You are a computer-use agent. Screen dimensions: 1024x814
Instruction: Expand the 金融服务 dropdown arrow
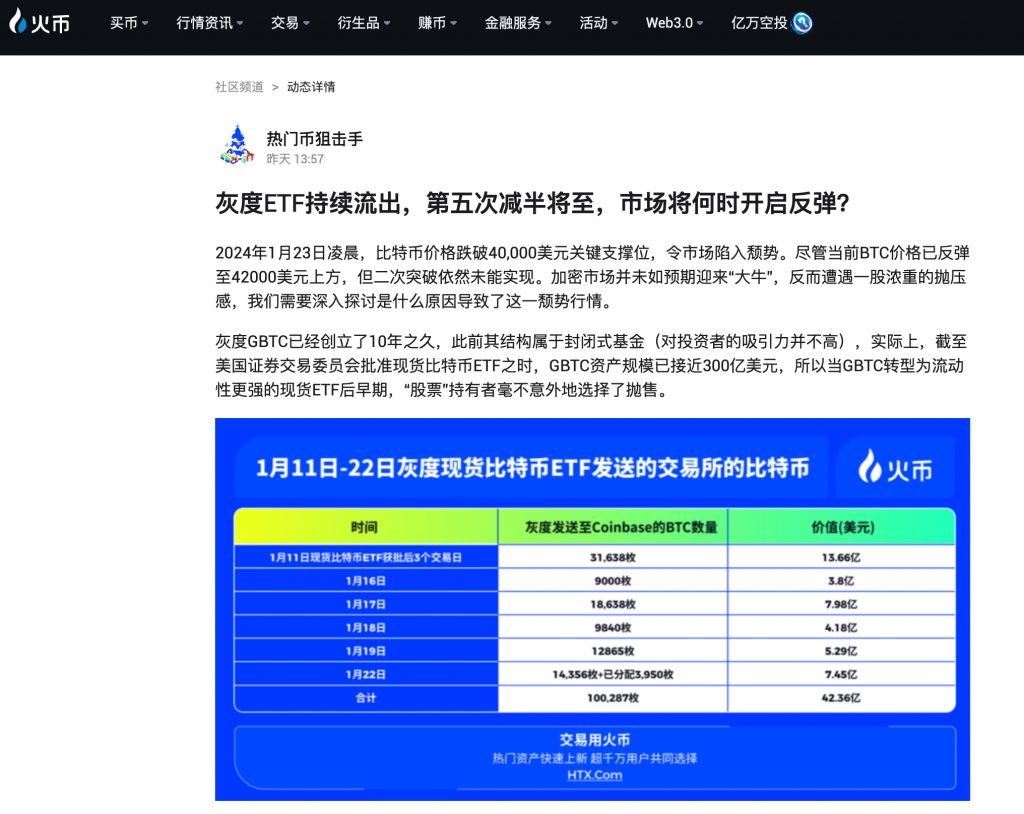549,24
